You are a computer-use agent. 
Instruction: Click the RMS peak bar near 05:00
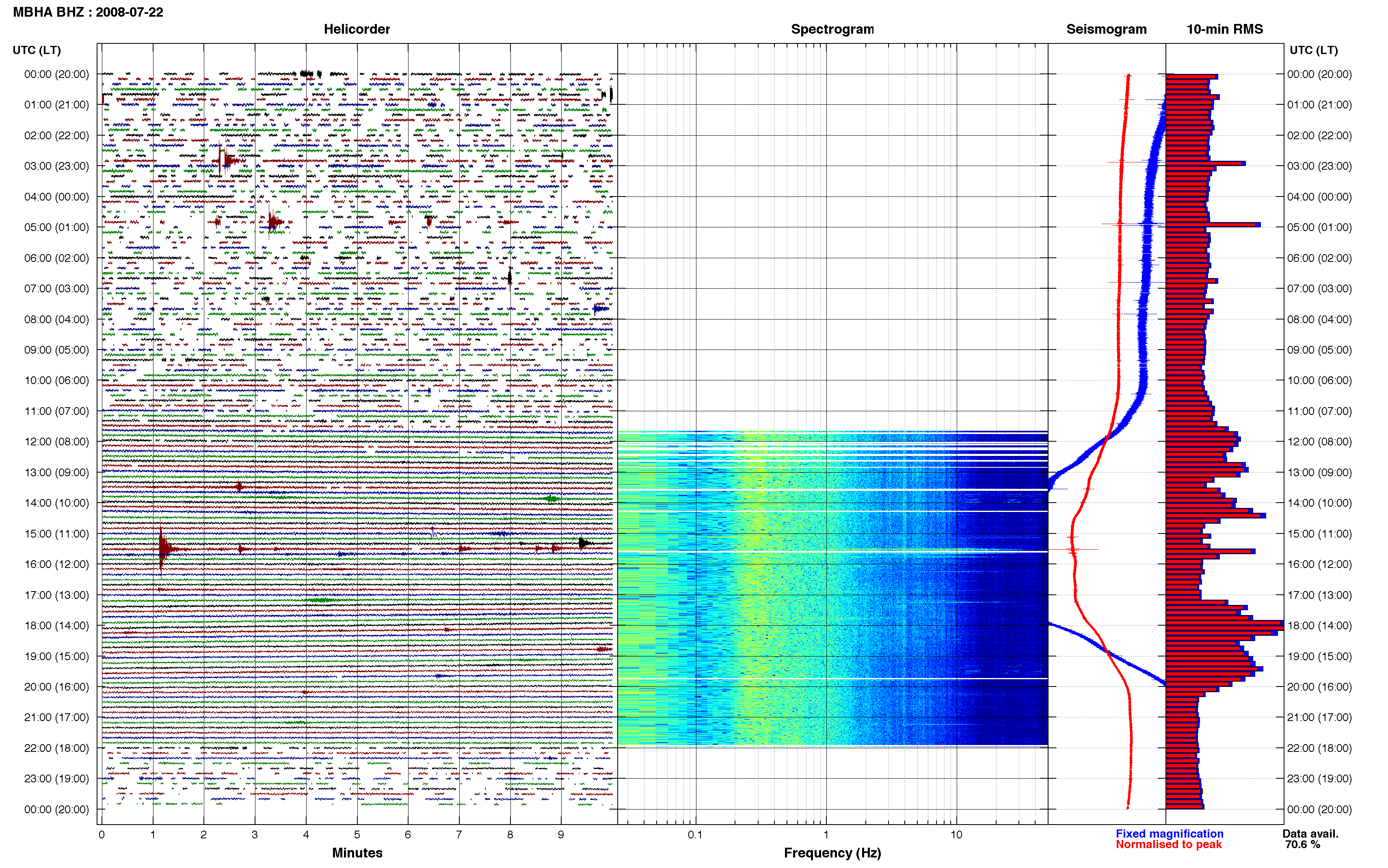point(1213,225)
